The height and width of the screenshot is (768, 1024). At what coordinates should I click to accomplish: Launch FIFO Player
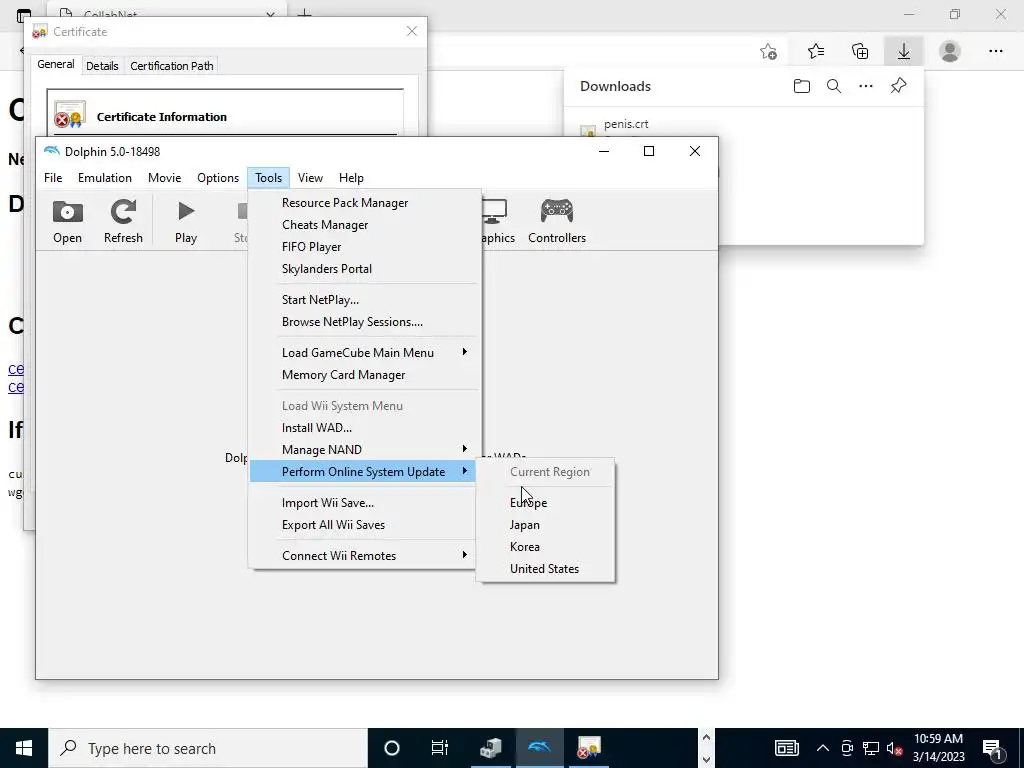364,247
